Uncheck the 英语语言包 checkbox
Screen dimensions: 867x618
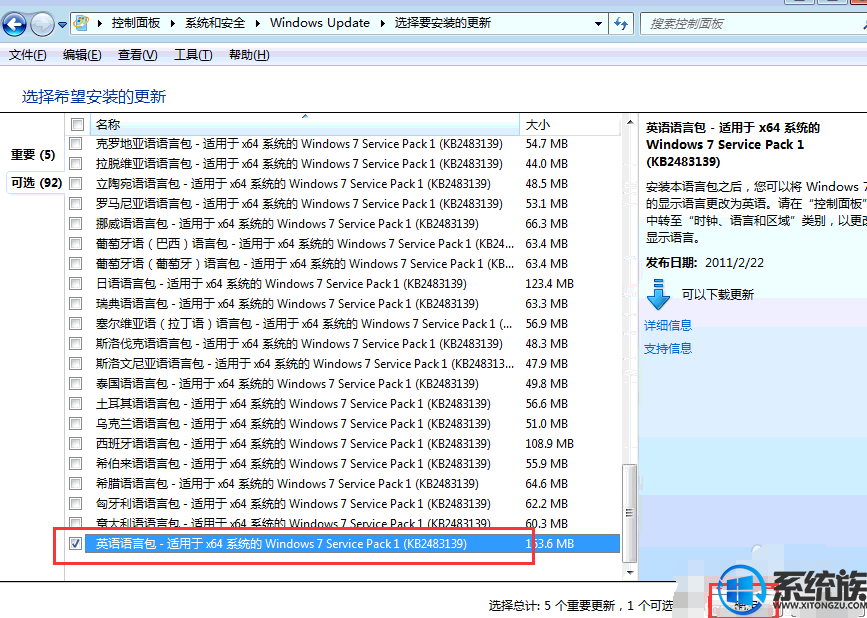pyautogui.click(x=75, y=544)
